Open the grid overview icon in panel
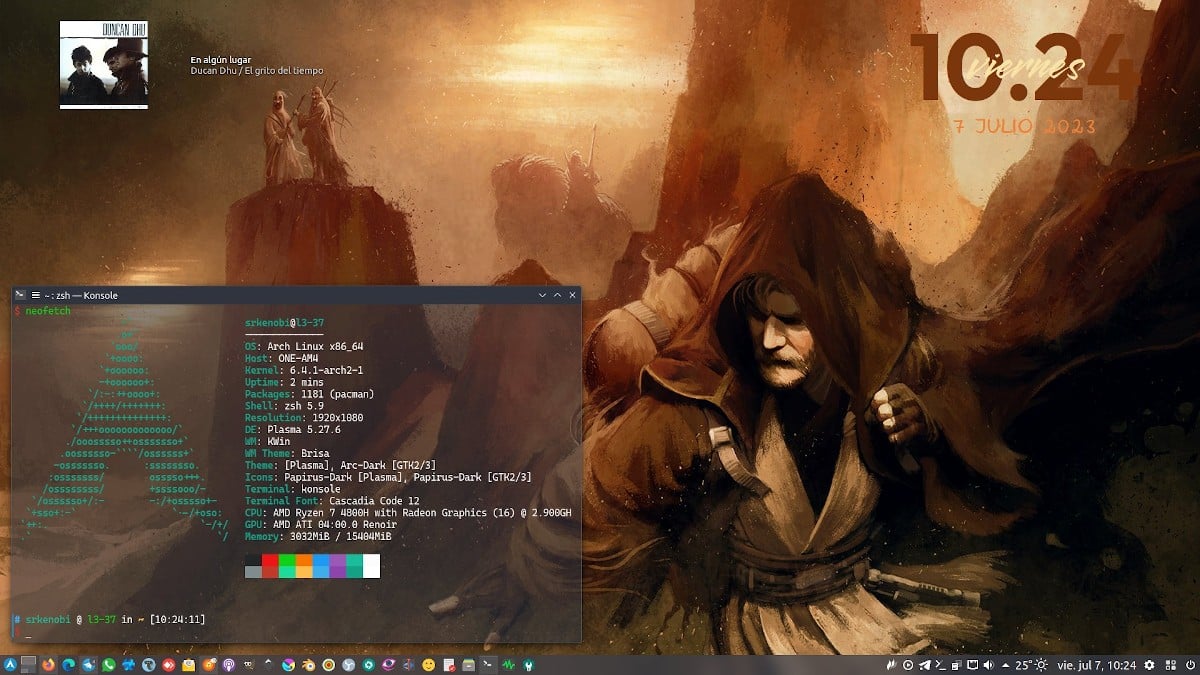This screenshot has width=1200, height=675. 1171,665
